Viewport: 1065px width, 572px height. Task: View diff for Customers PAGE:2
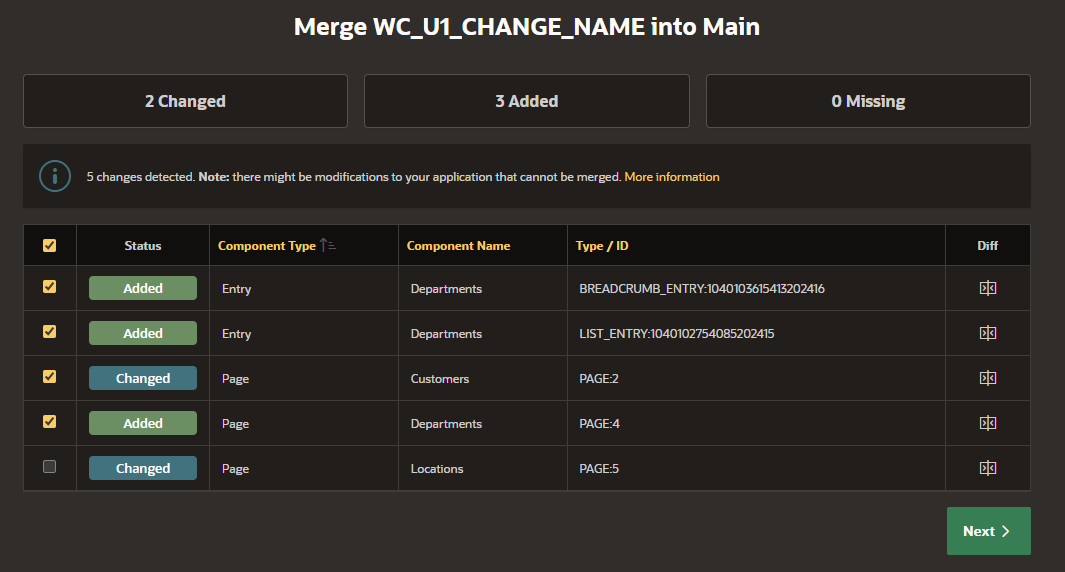coord(988,378)
